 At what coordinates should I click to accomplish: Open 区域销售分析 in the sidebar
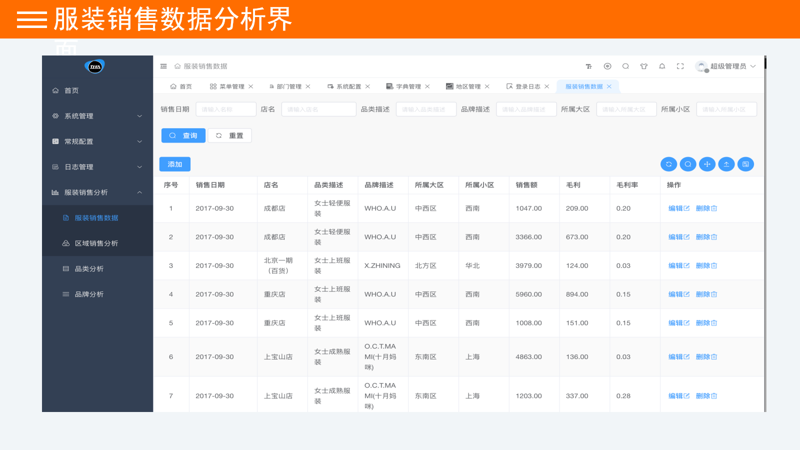(x=97, y=244)
